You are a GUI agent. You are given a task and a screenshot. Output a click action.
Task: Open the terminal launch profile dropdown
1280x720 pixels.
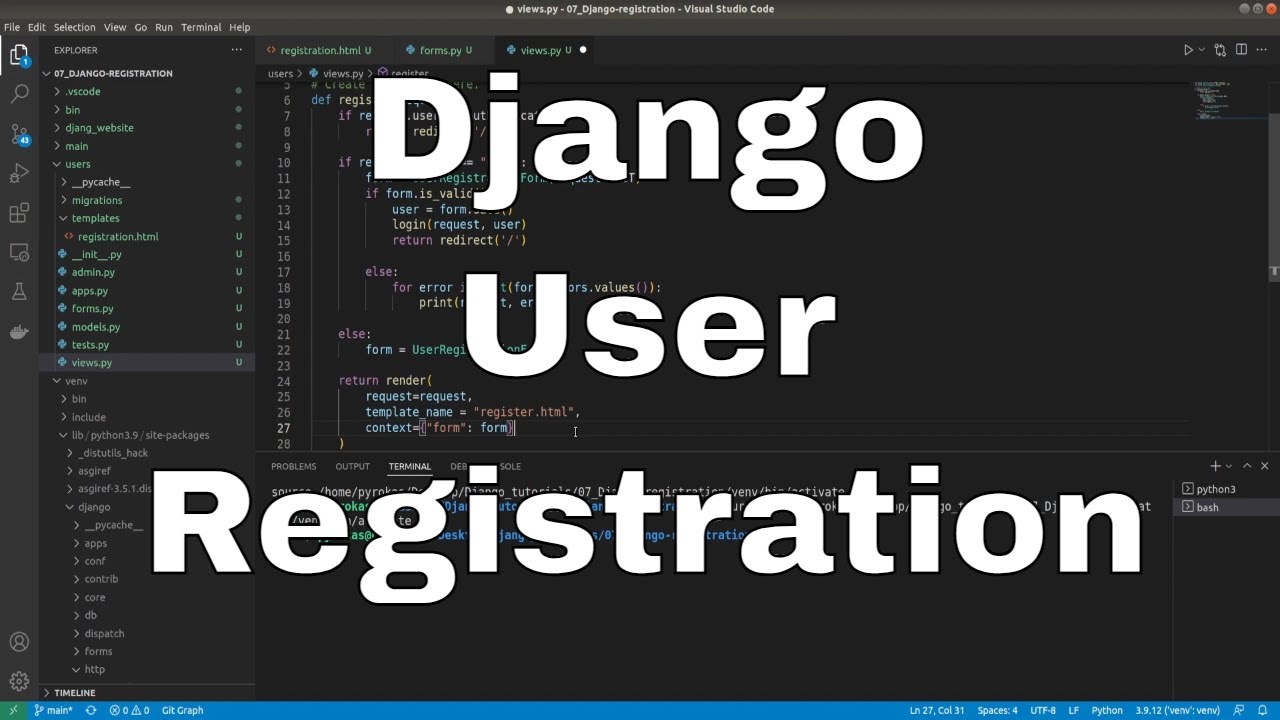coord(1229,466)
